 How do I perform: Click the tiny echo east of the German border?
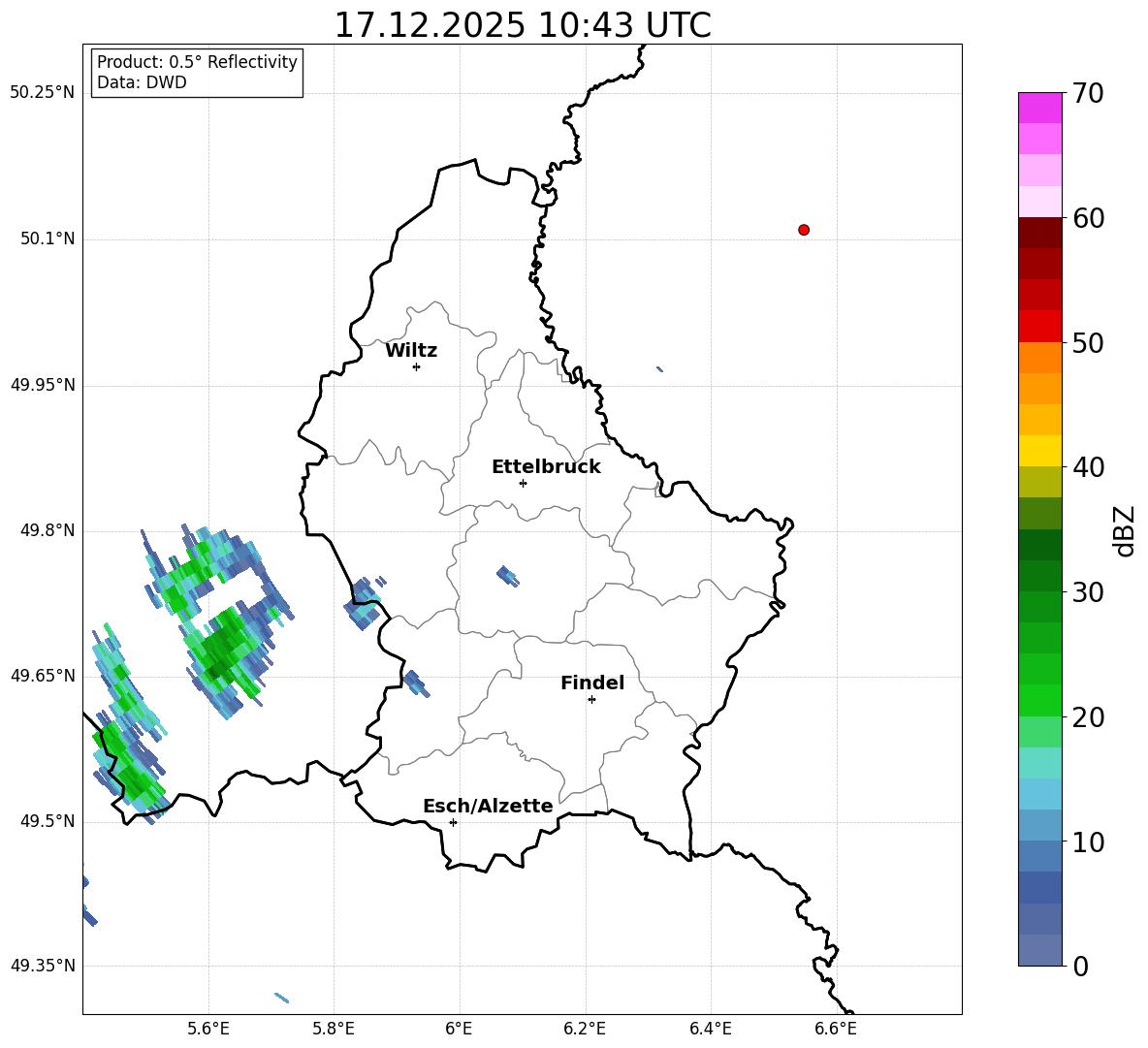[x=659, y=368]
